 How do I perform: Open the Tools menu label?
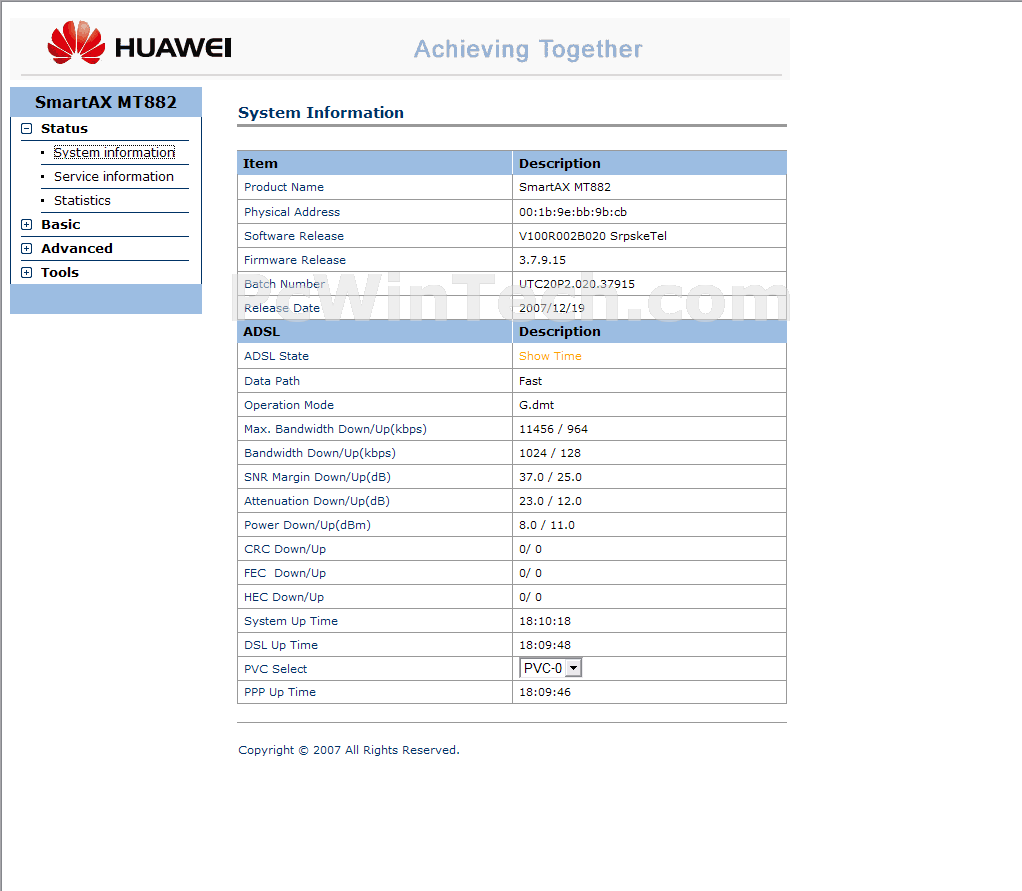[60, 273]
